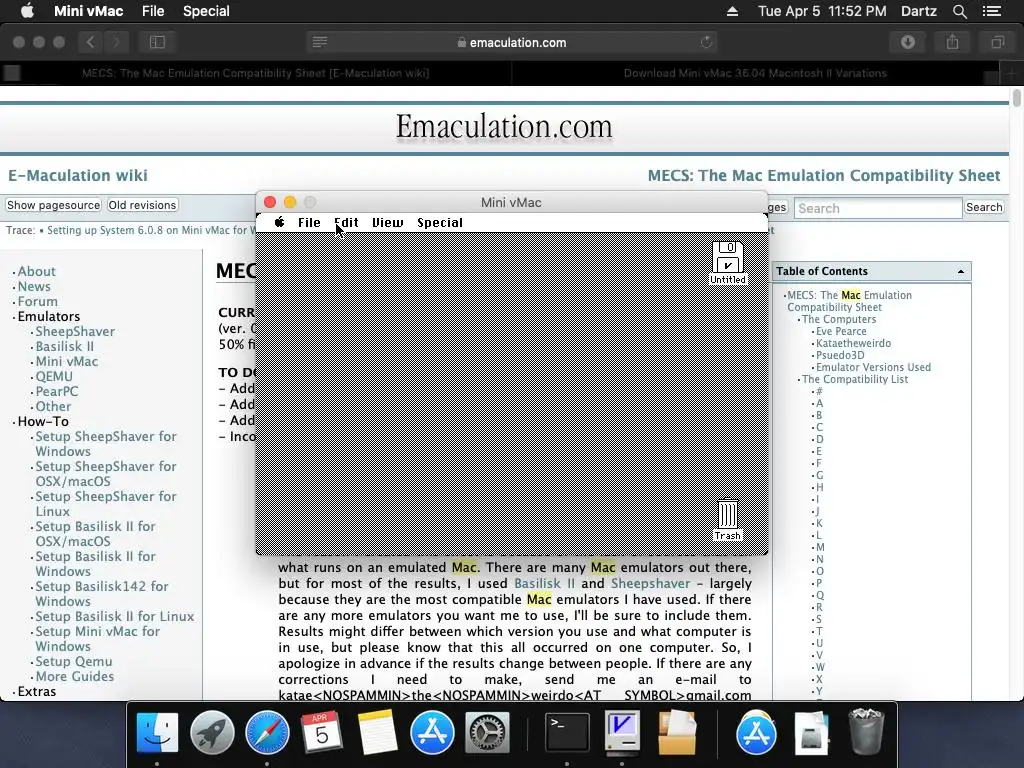This screenshot has height=768, width=1024.
Task: Open Notes icon in the Dock
Action: pyautogui.click(x=377, y=733)
